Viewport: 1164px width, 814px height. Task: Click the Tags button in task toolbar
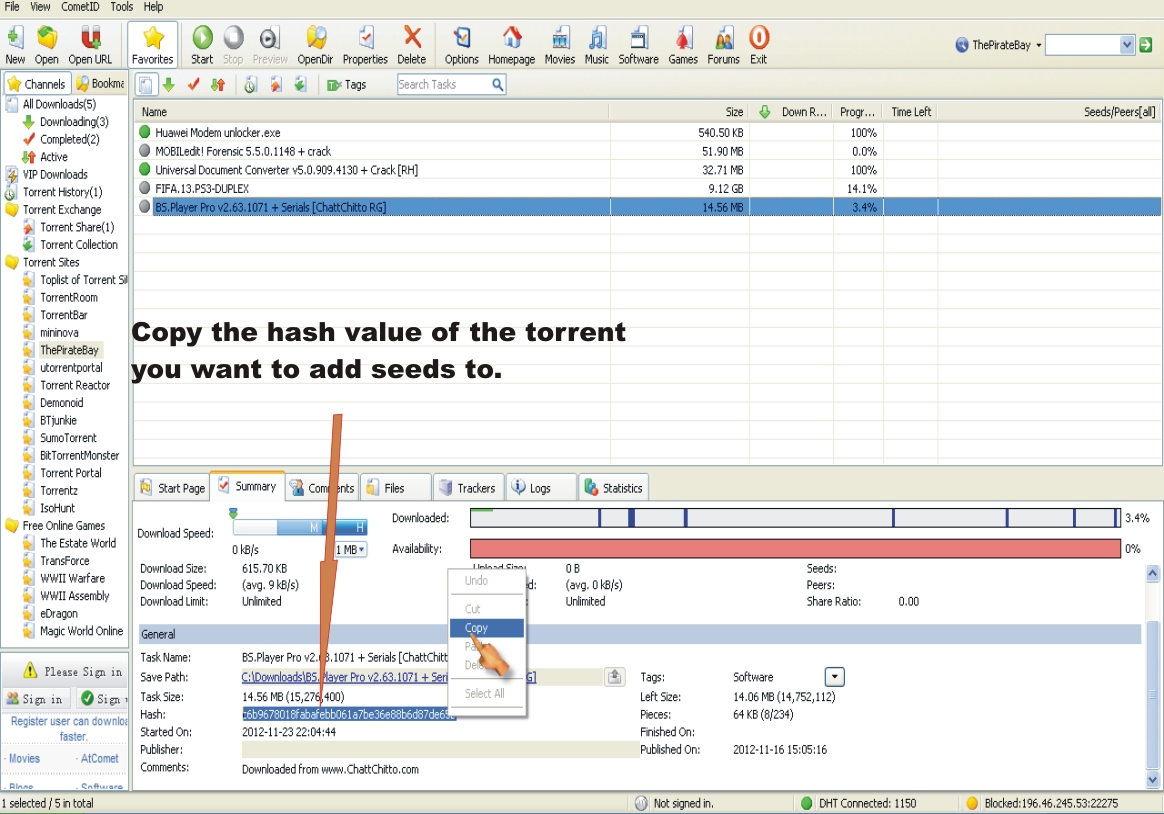[x=347, y=85]
